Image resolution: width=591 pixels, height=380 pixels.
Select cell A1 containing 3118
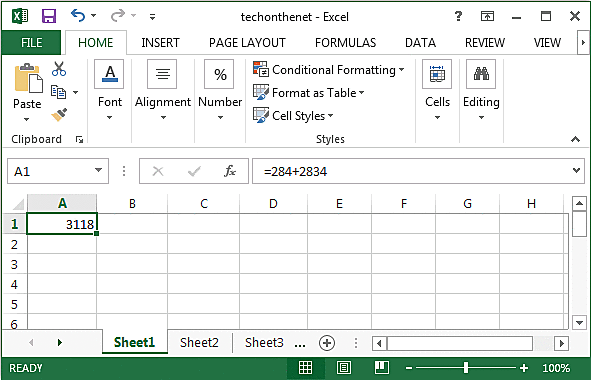62,224
